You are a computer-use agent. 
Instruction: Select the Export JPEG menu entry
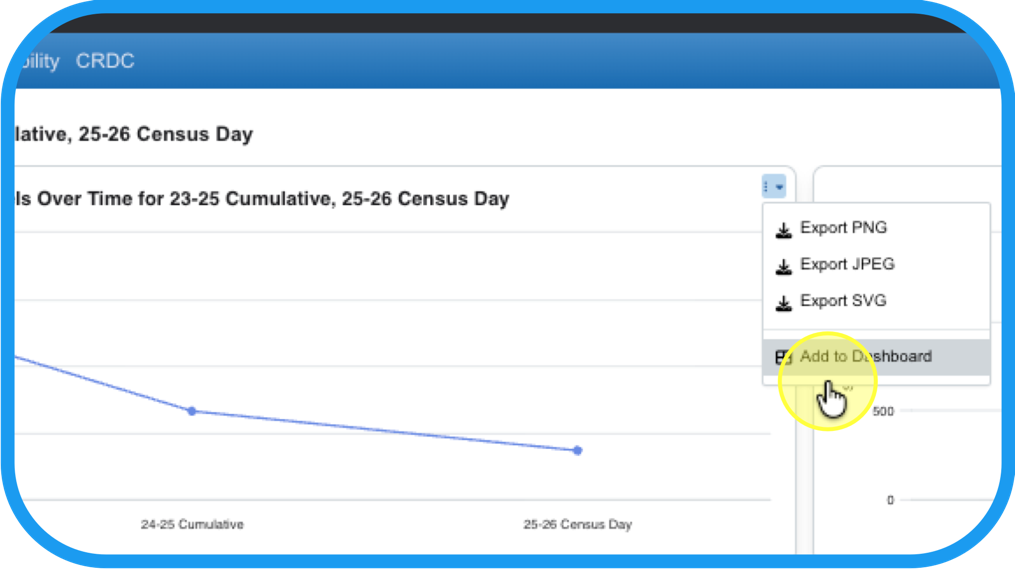[x=847, y=264]
